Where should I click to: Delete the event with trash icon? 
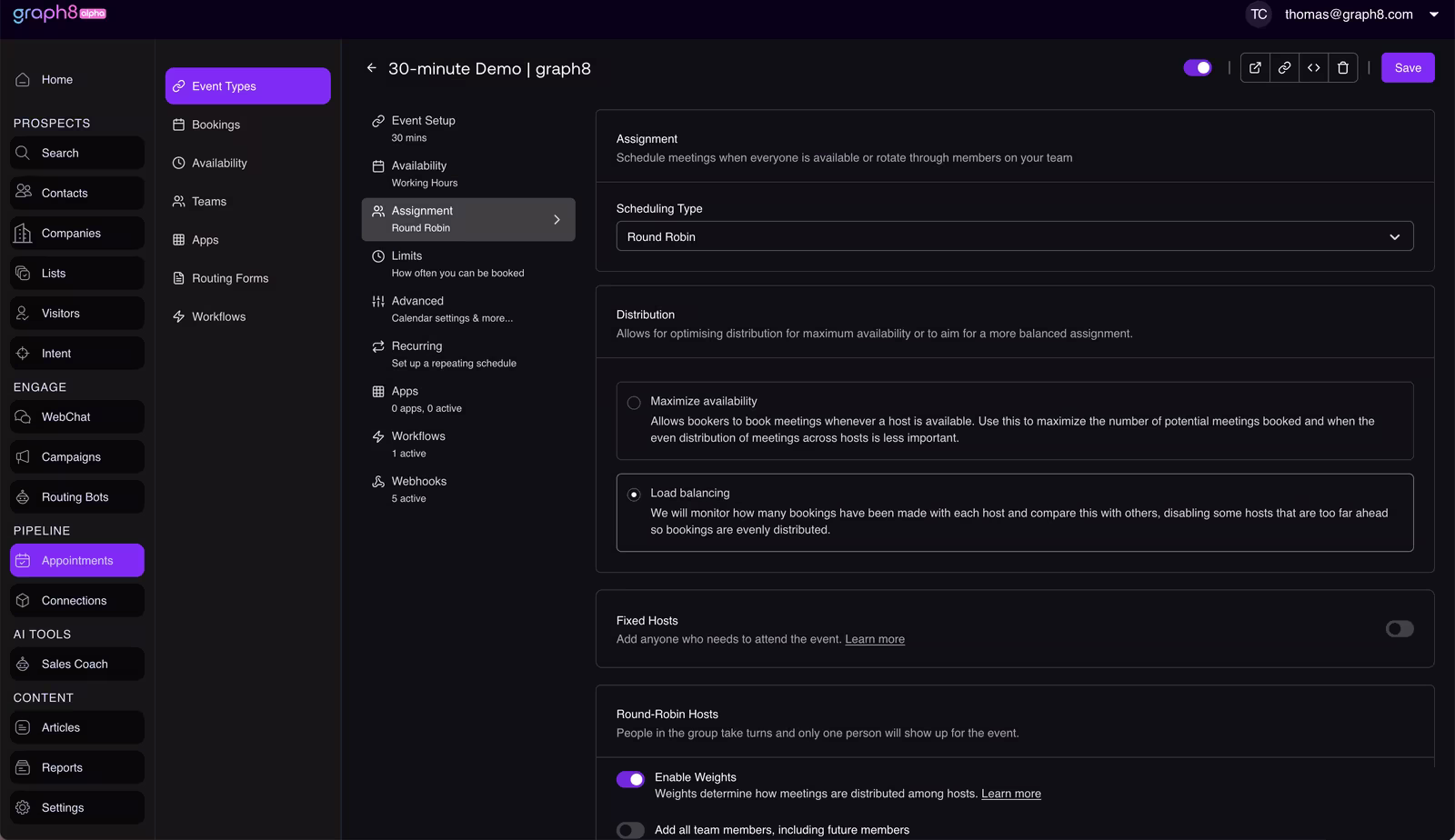1343,68
